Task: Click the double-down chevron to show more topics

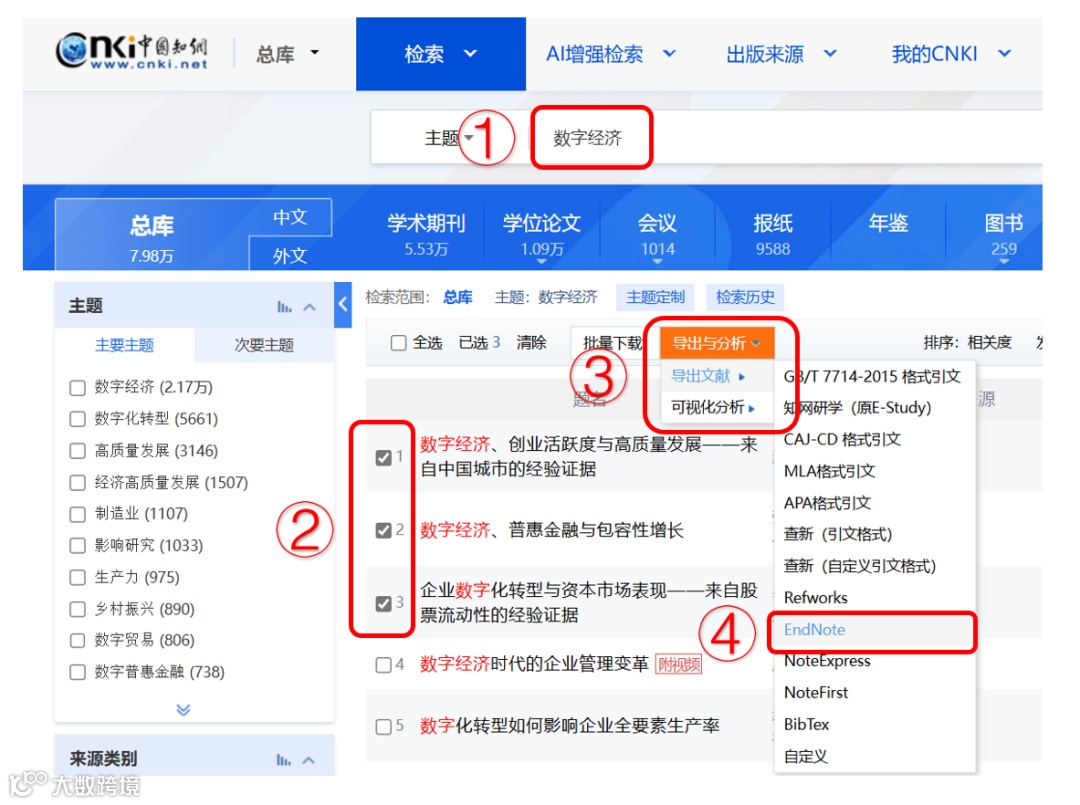Action: pyautogui.click(x=181, y=710)
